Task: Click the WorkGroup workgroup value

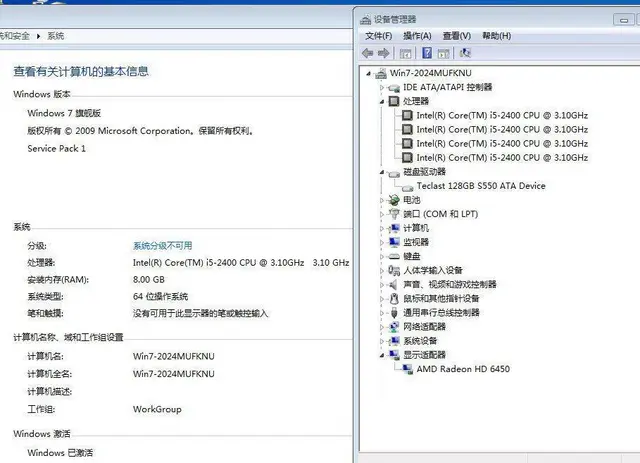Action: pos(157,409)
